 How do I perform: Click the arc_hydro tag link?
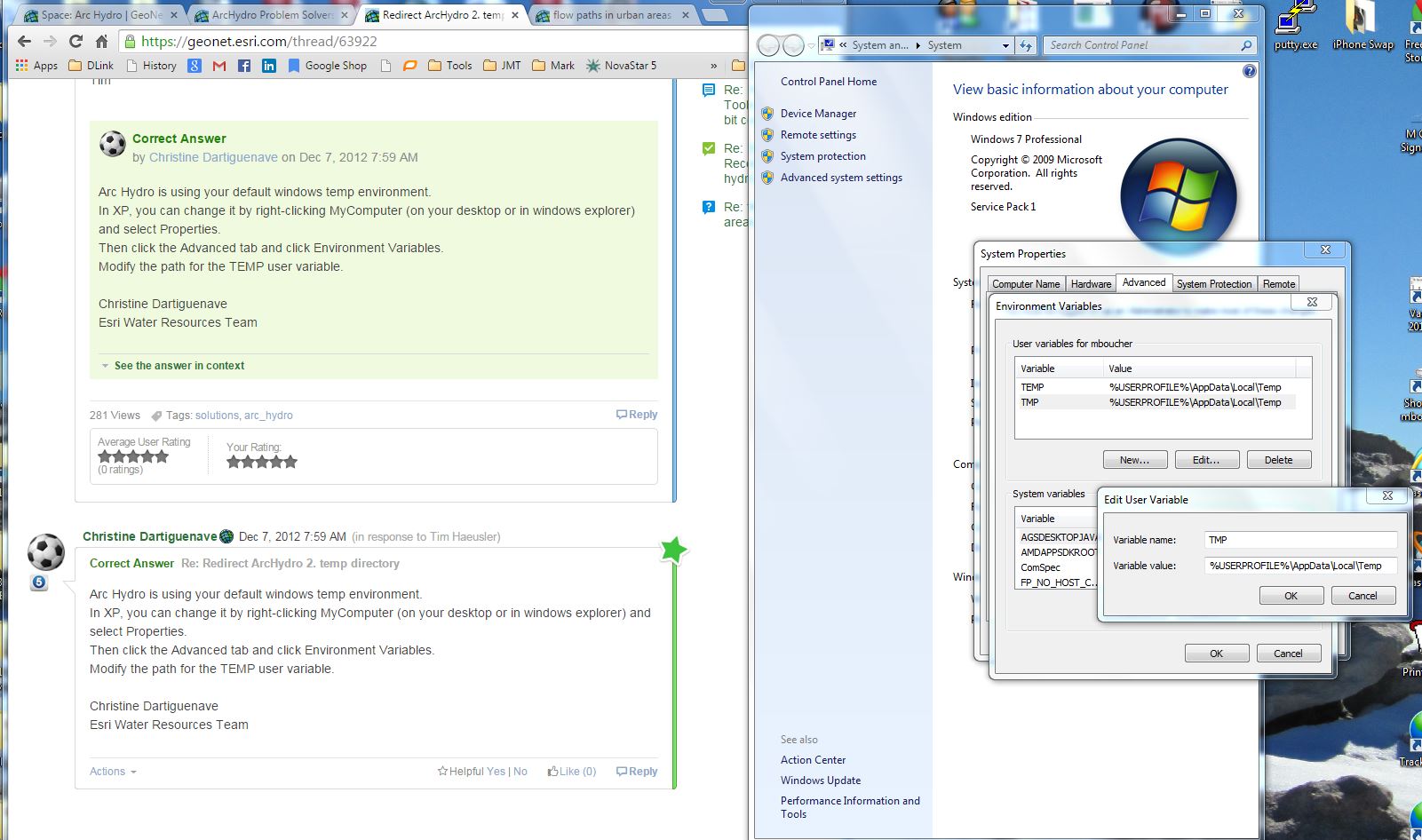point(268,416)
